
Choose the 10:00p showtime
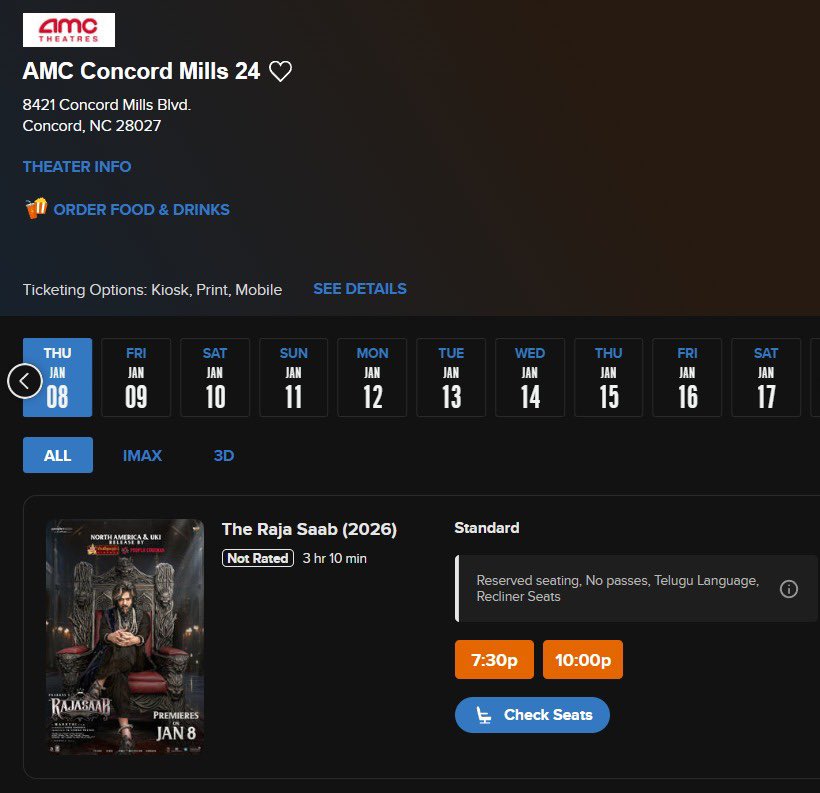(583, 660)
